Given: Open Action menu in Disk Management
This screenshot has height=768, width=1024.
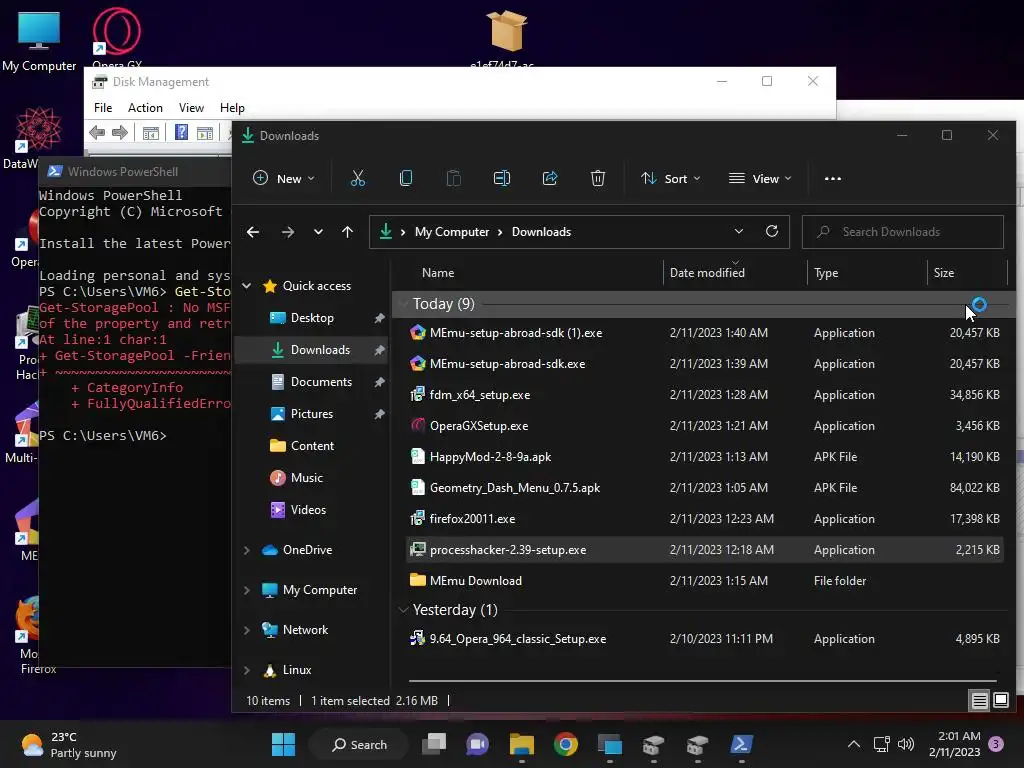Looking at the screenshot, I should pos(145,108).
